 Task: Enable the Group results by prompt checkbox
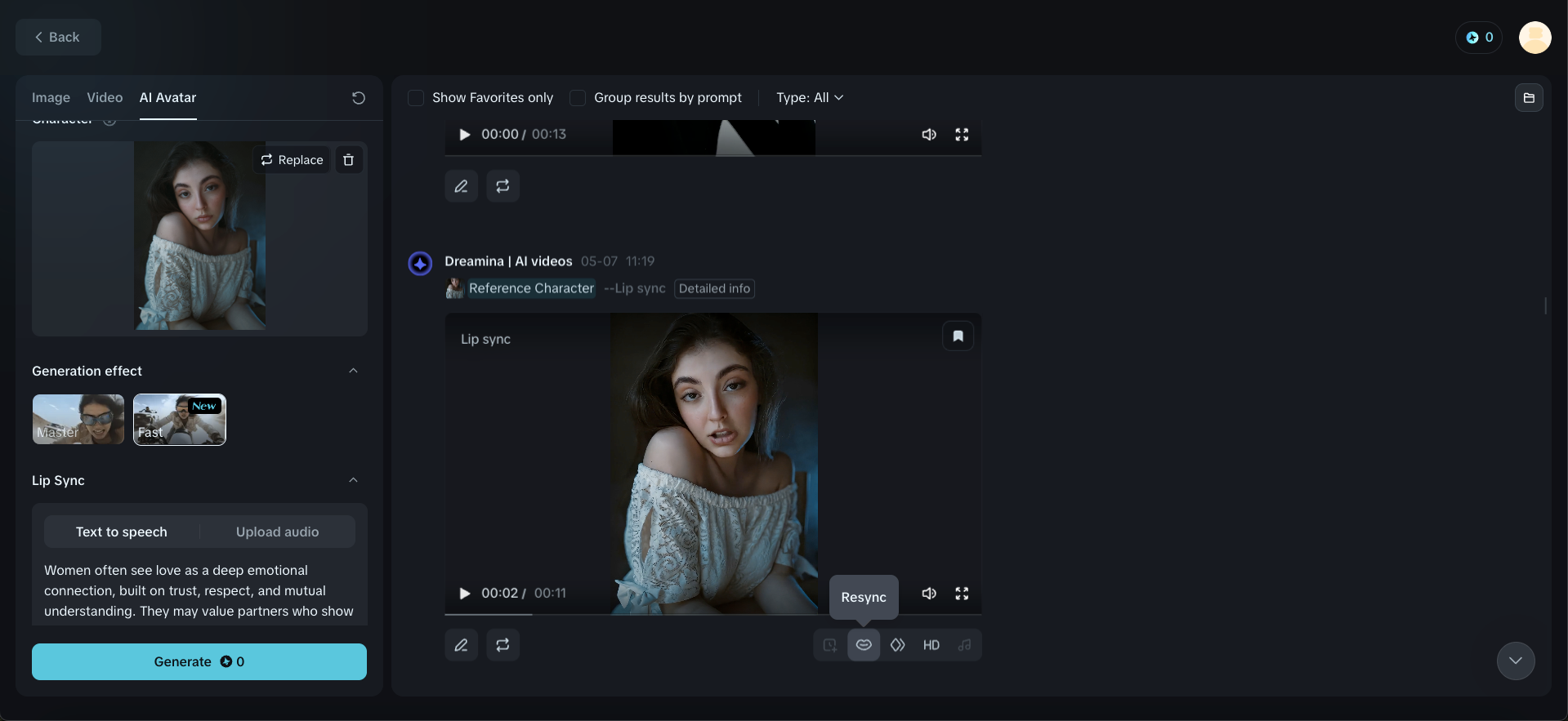tap(578, 98)
